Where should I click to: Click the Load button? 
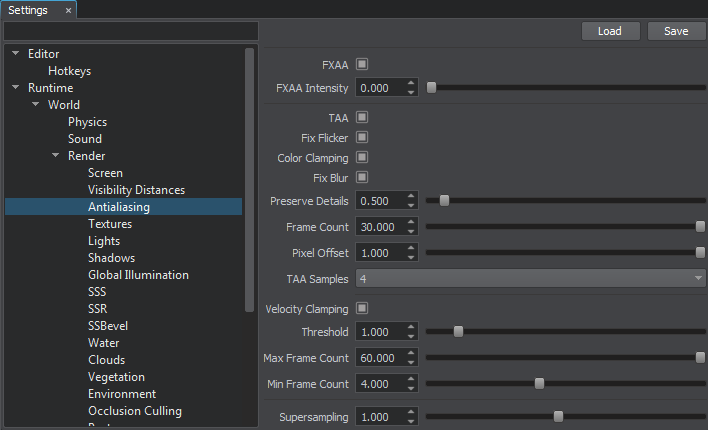point(610,31)
